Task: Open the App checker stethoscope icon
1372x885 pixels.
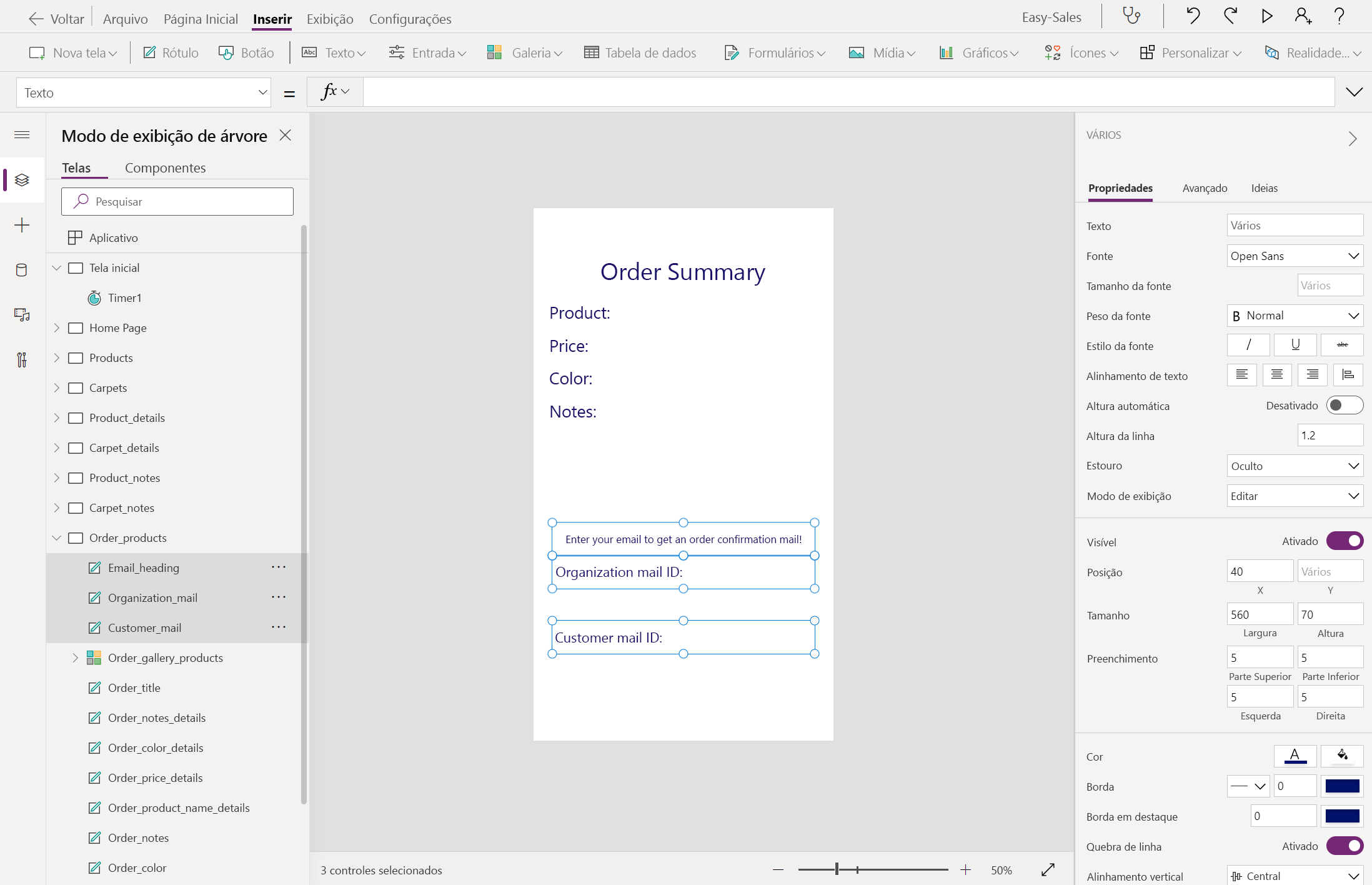Action: click(x=1131, y=16)
